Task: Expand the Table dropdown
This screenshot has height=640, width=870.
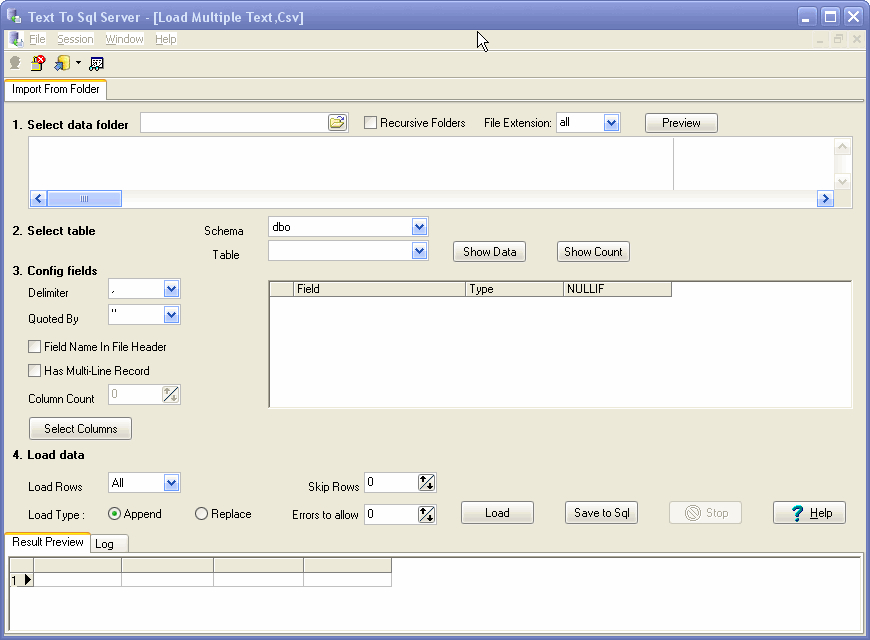Action: [x=419, y=251]
